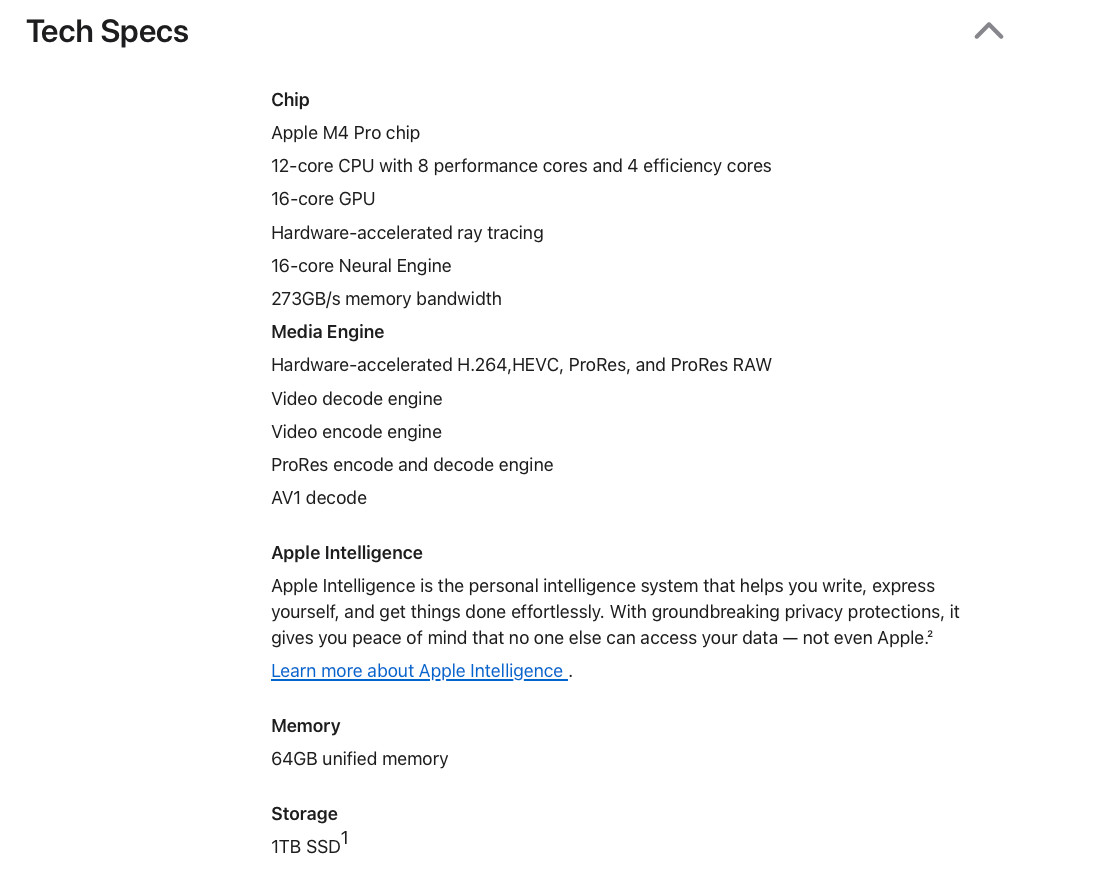Click the 12-core CPU specification line
The image size is (1110, 882).
pos(521,166)
